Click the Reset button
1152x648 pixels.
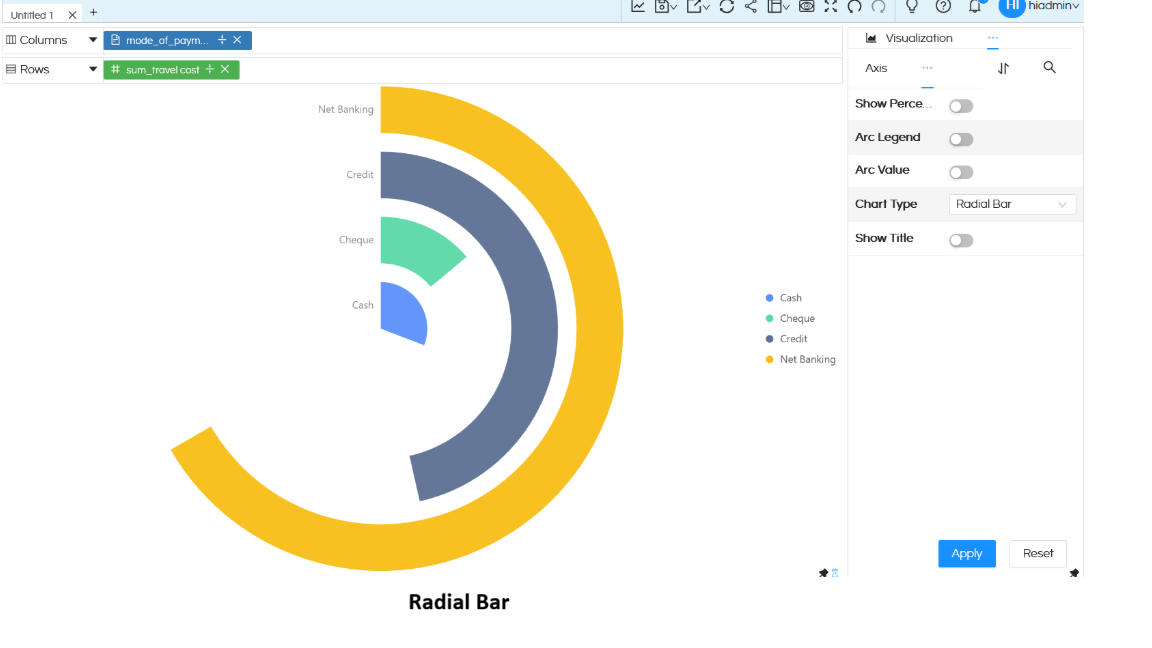point(1037,553)
